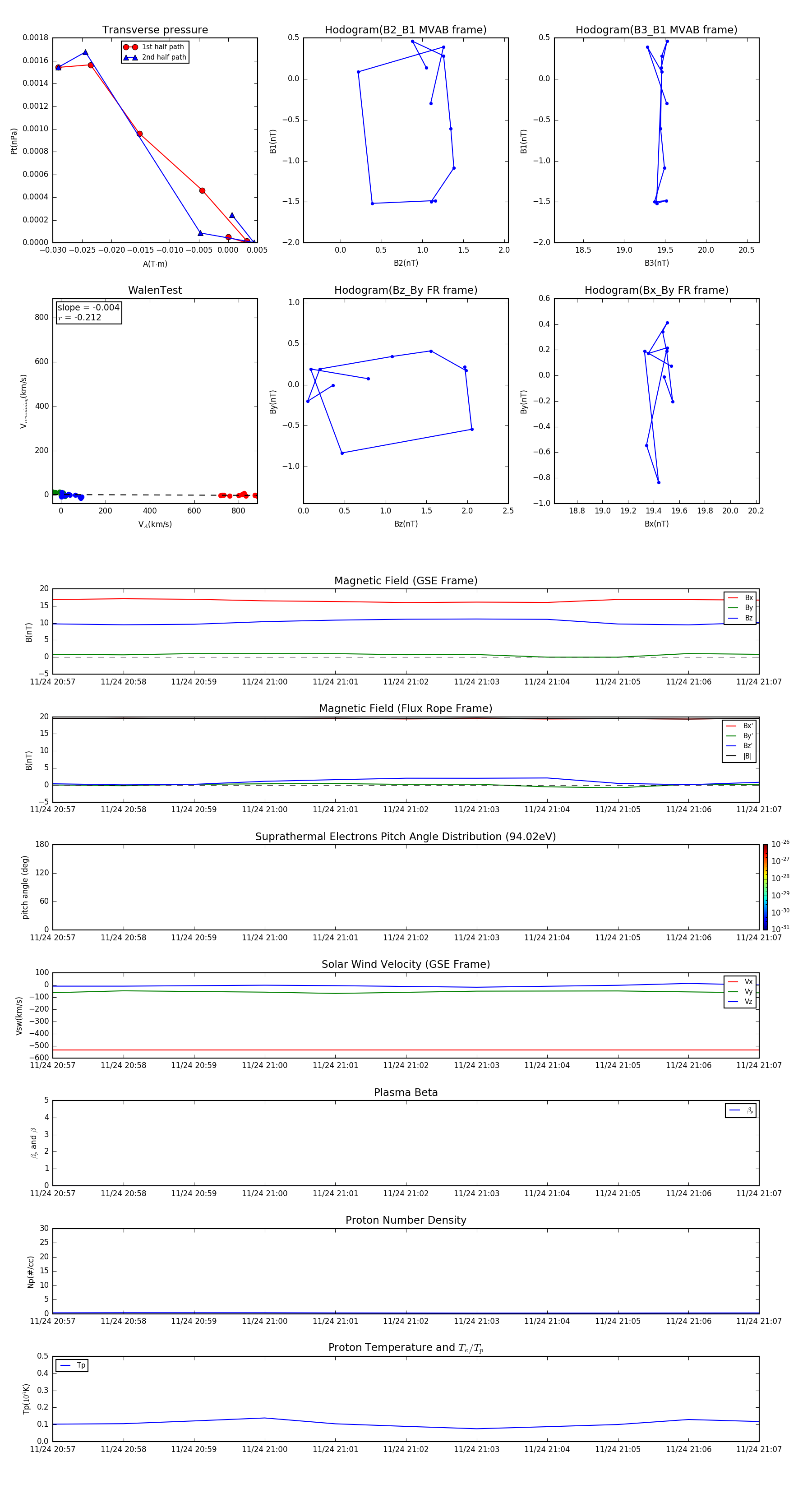Click the 10^-31 colorbar tick label

(x=780, y=929)
